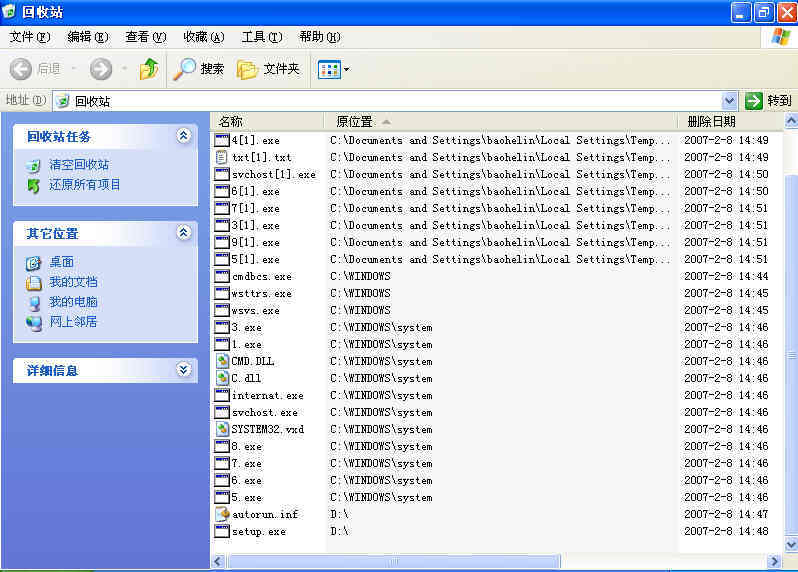The width and height of the screenshot is (798, 572).
Task: Click the Up folder toolbar icon
Action: point(149,69)
